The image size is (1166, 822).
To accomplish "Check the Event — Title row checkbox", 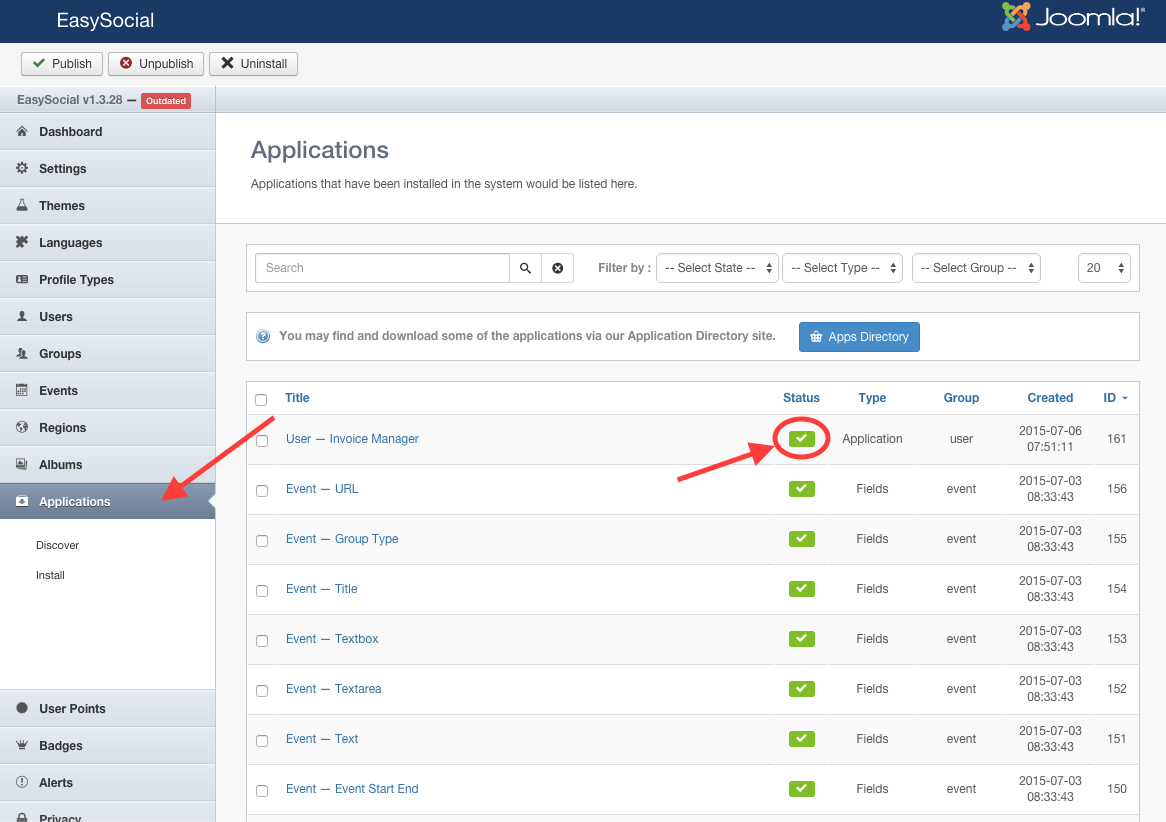I will 262,590.
